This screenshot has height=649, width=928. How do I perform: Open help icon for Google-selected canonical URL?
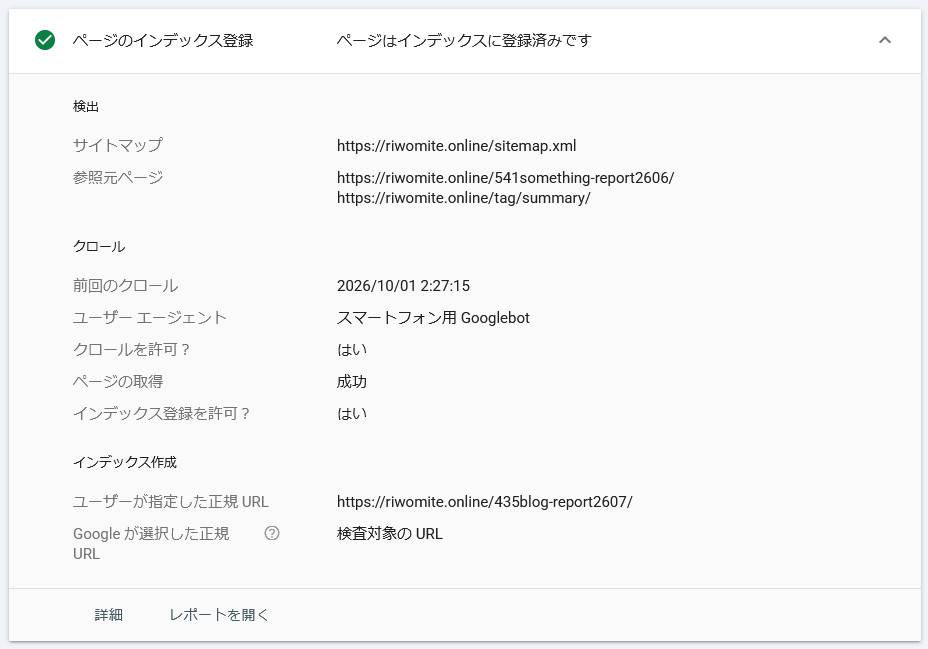click(x=272, y=533)
